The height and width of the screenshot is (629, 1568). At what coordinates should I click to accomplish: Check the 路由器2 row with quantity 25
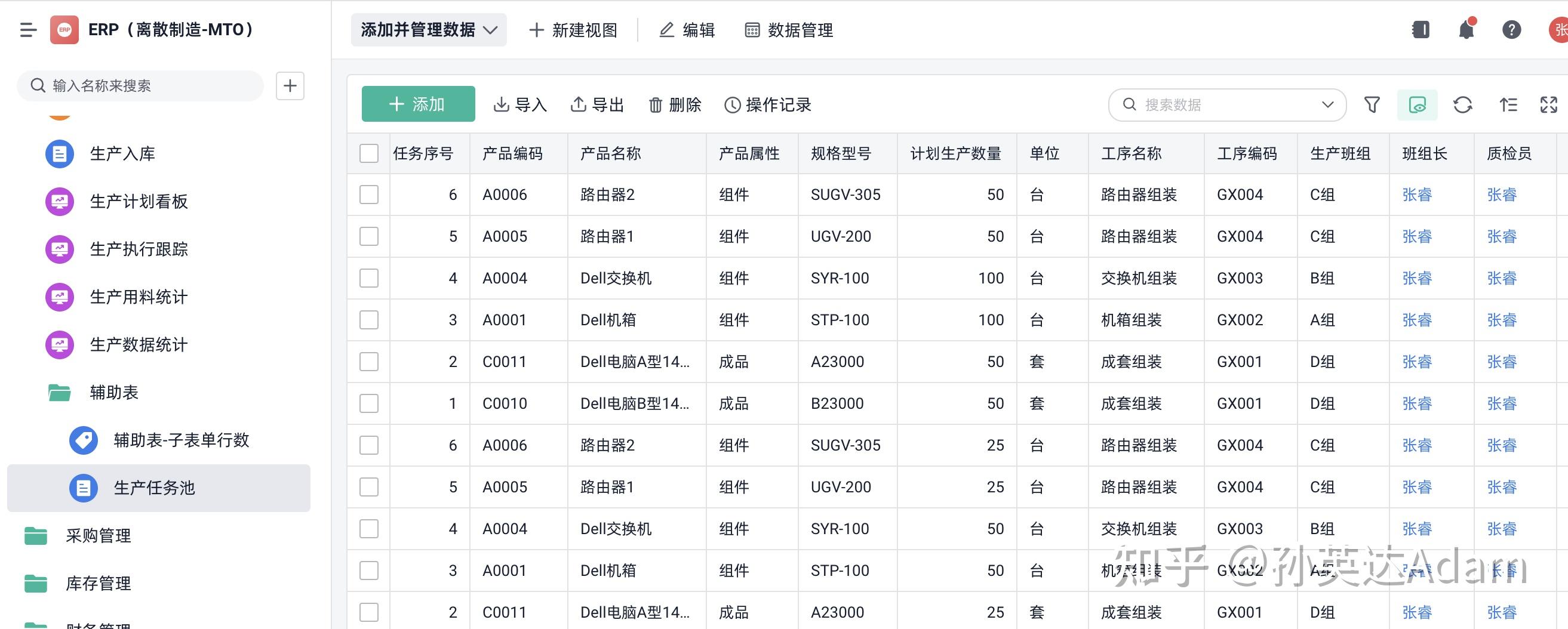click(369, 445)
